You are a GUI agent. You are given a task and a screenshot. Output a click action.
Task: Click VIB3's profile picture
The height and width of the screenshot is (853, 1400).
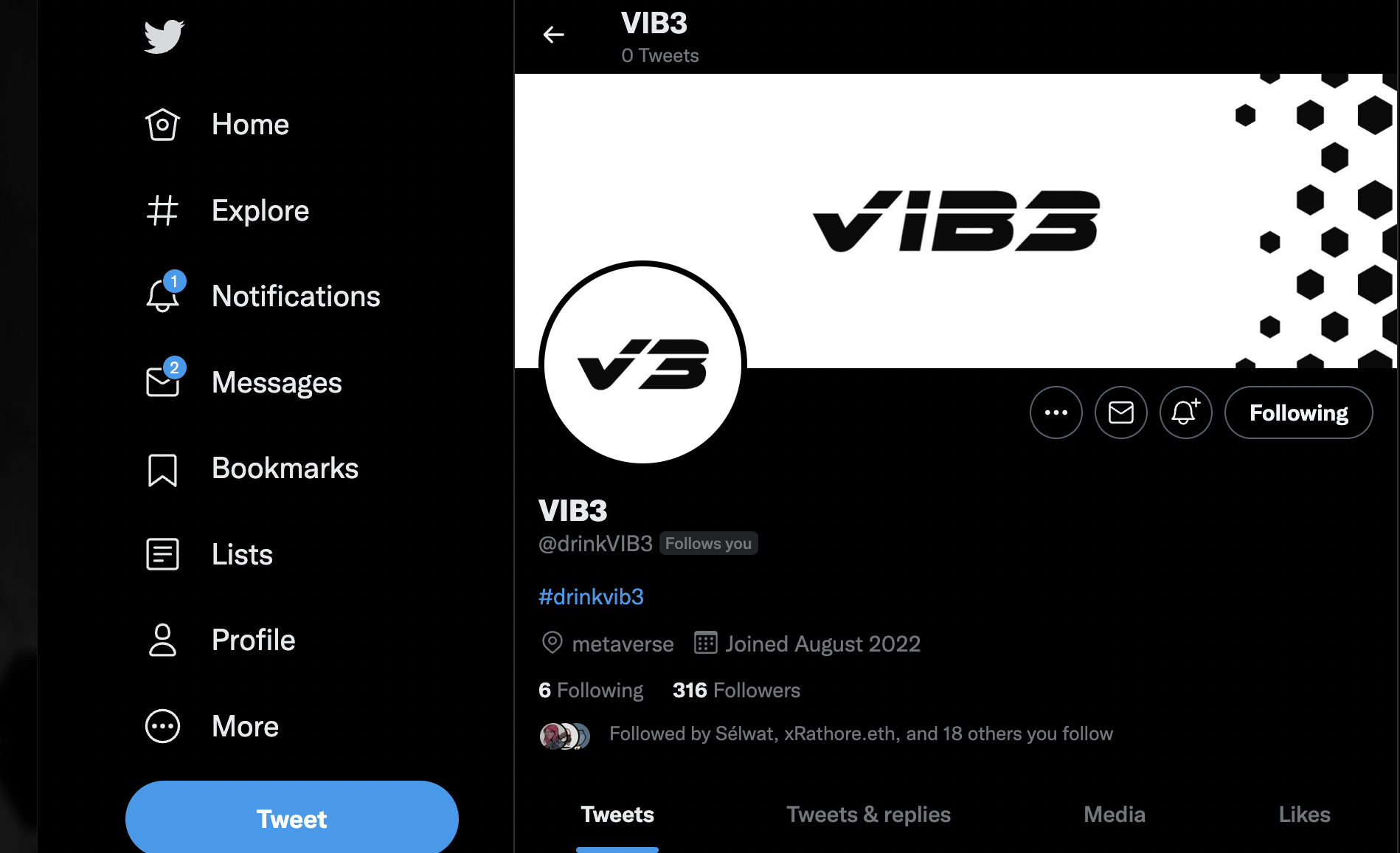pos(642,362)
